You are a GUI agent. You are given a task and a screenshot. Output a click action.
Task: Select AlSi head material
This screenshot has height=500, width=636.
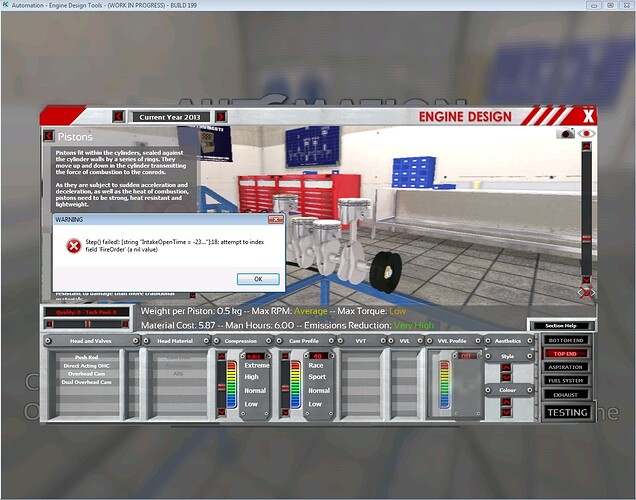tap(178, 374)
